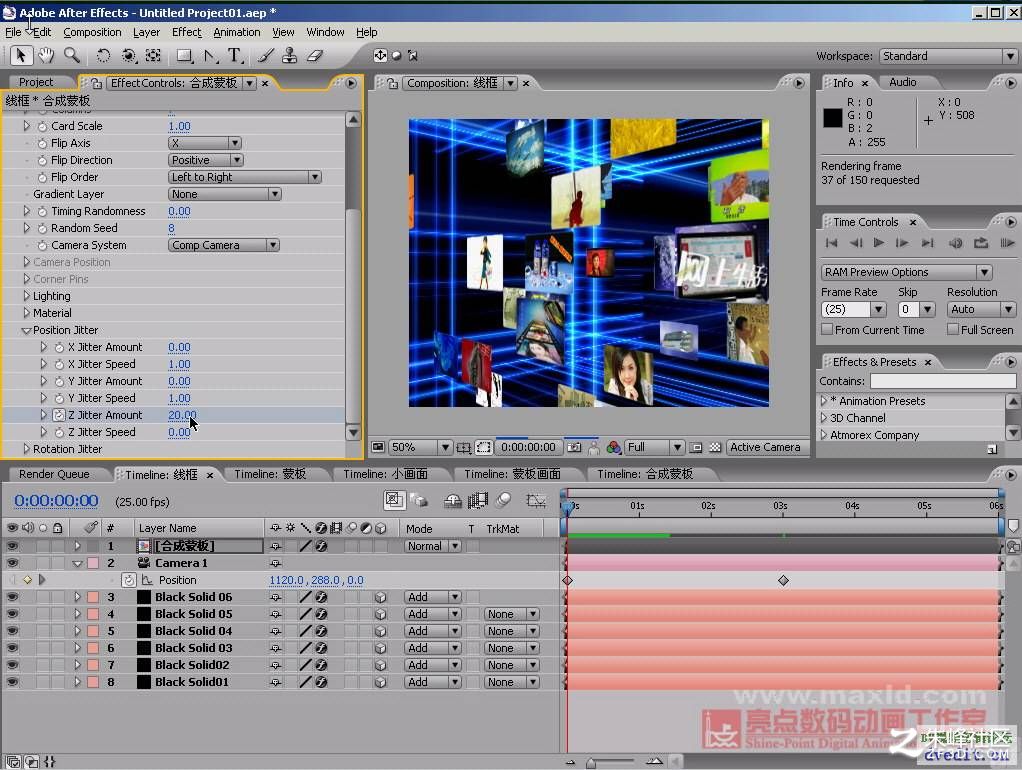The height and width of the screenshot is (770, 1022).
Task: Switch to the Audio tab
Action: [902, 82]
